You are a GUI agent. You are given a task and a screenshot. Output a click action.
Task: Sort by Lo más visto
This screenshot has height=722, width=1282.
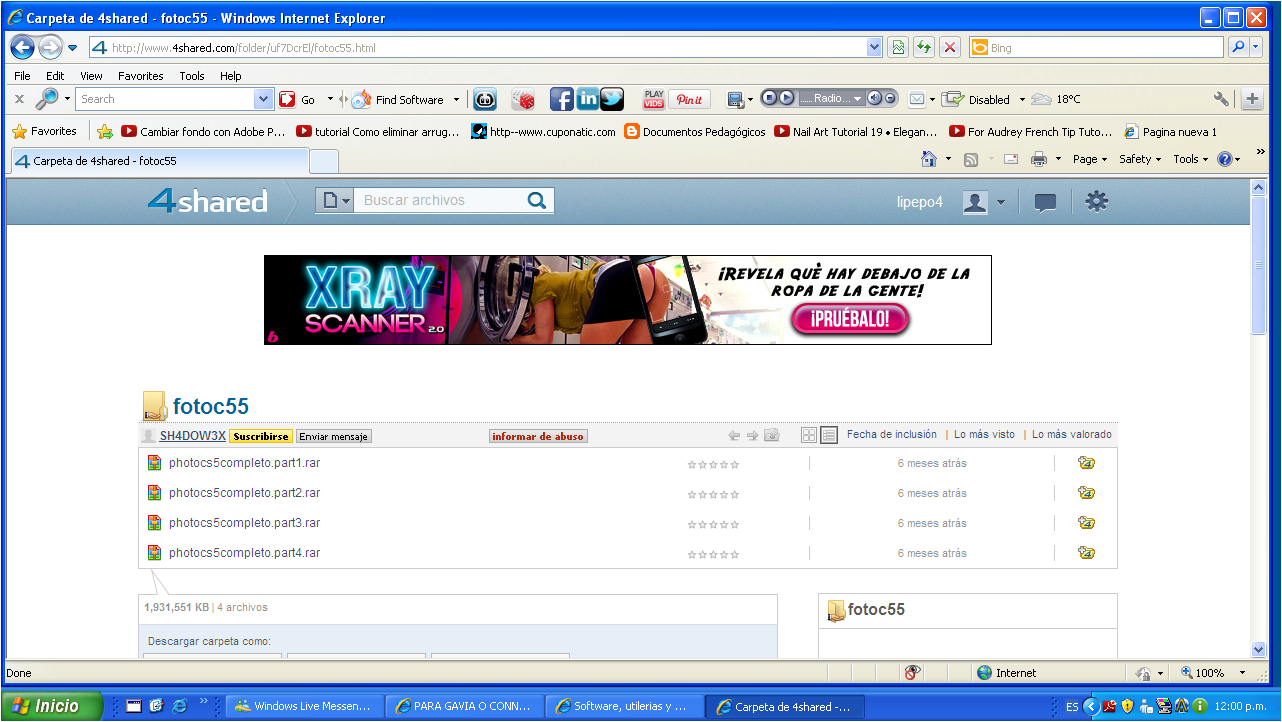tap(984, 435)
